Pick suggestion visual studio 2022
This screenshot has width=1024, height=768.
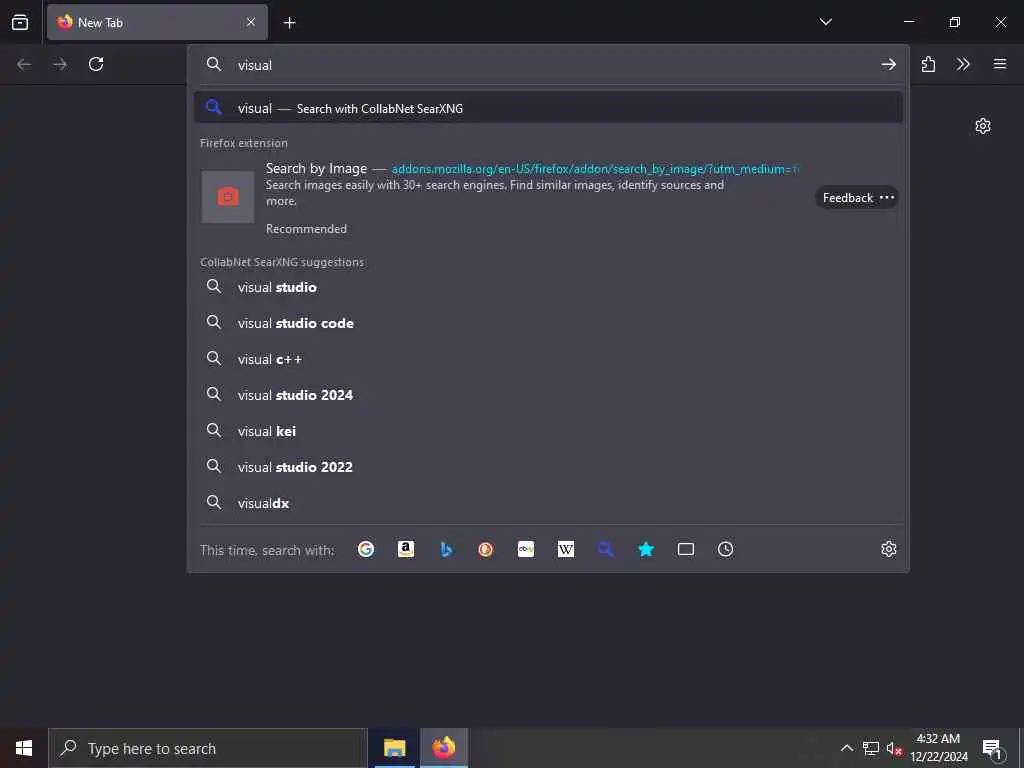[549, 467]
